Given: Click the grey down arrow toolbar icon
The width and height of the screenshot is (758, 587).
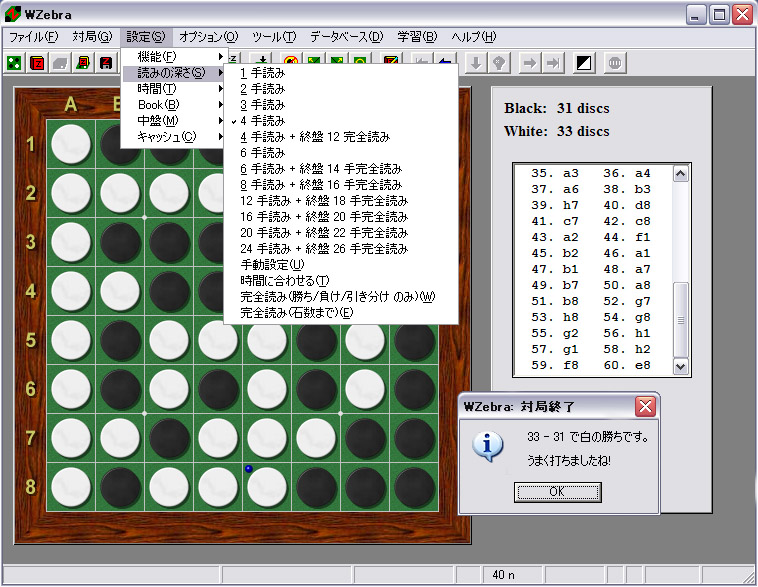Looking at the screenshot, I should click(x=475, y=63).
